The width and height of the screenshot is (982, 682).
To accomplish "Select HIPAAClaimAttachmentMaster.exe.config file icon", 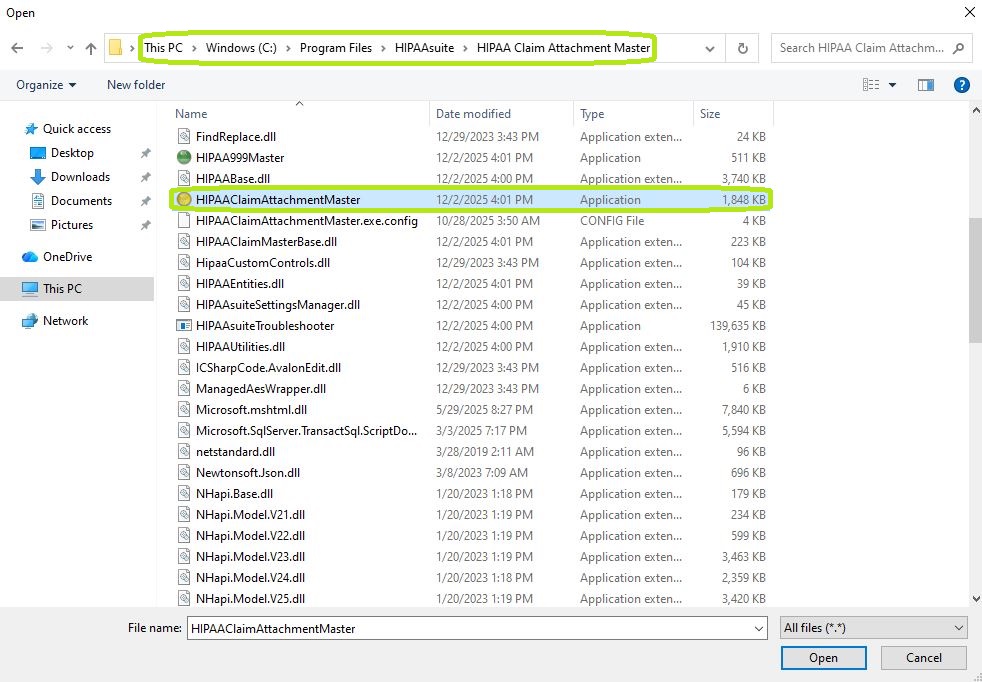I will tap(183, 220).
